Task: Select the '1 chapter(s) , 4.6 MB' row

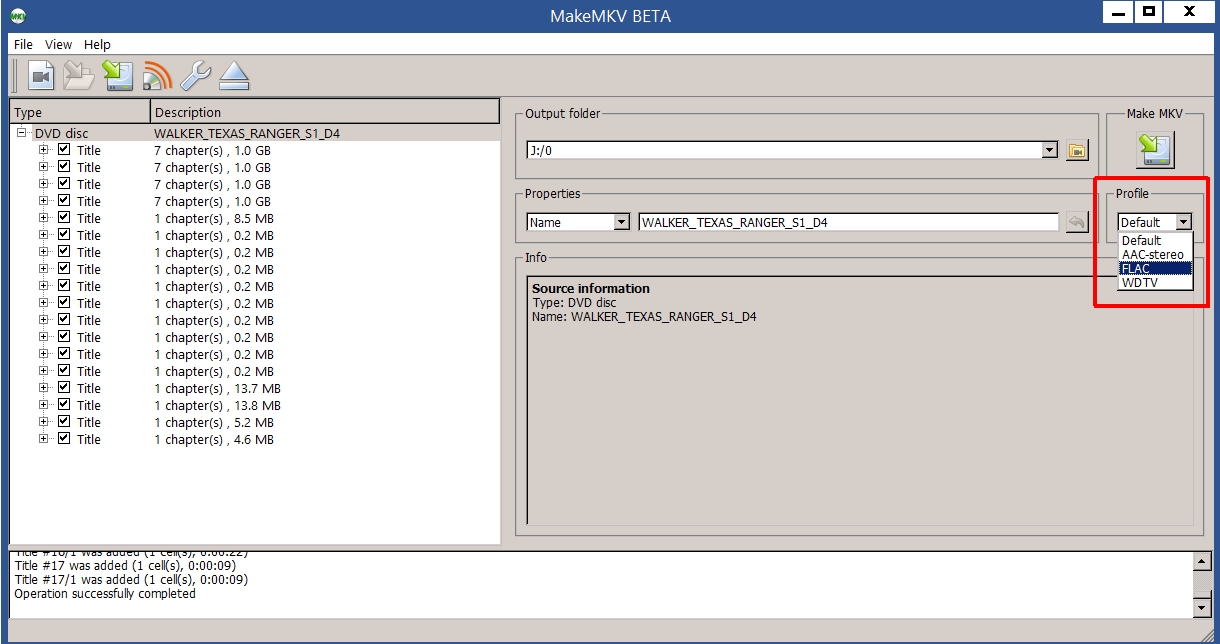Action: coord(255,439)
